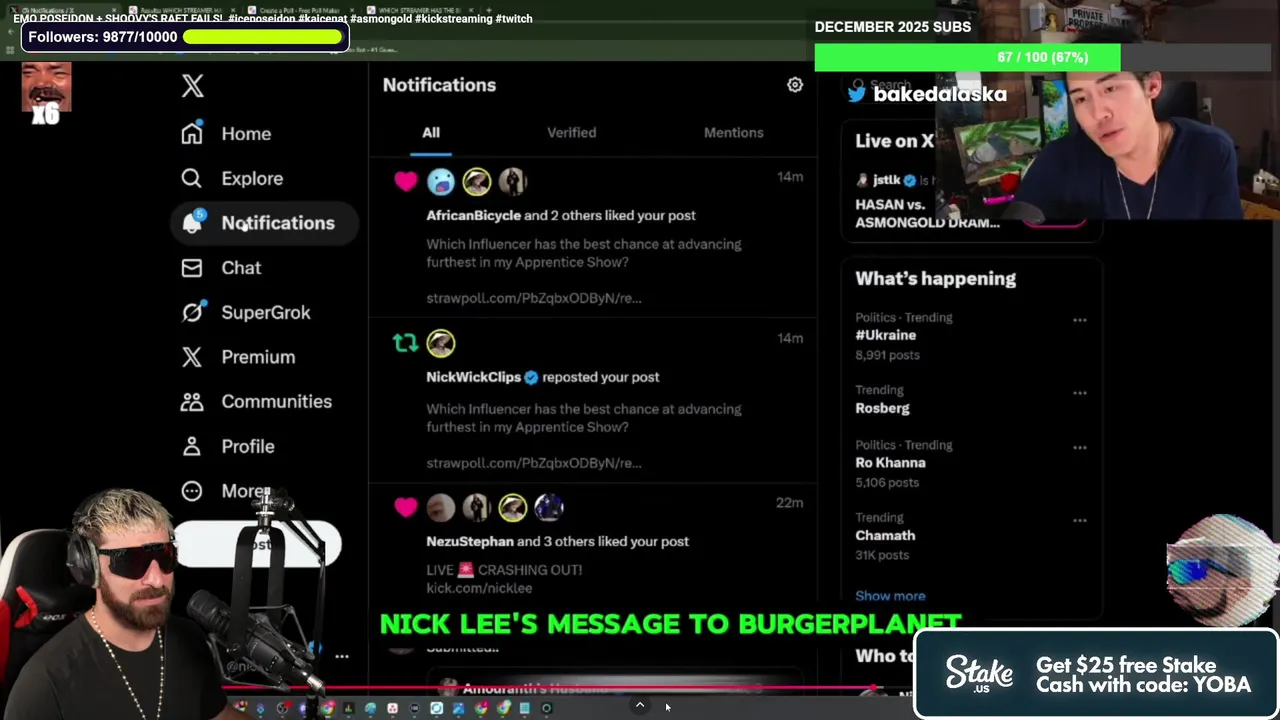1280x720 pixels.
Task: Open kick.com/nicklee link
Action: coord(479,588)
